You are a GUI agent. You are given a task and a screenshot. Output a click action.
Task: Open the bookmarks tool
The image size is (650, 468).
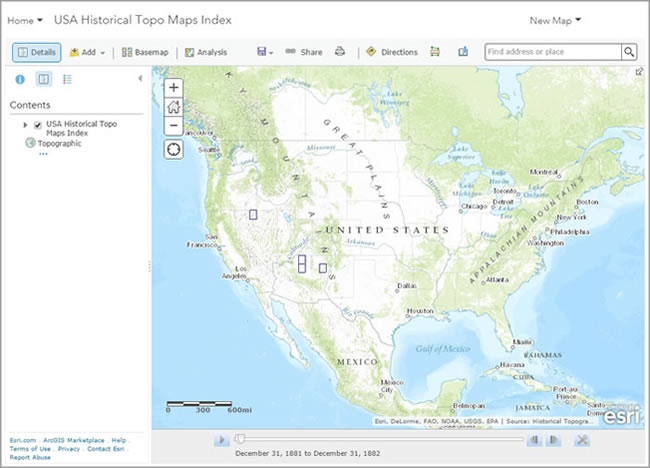[x=463, y=52]
